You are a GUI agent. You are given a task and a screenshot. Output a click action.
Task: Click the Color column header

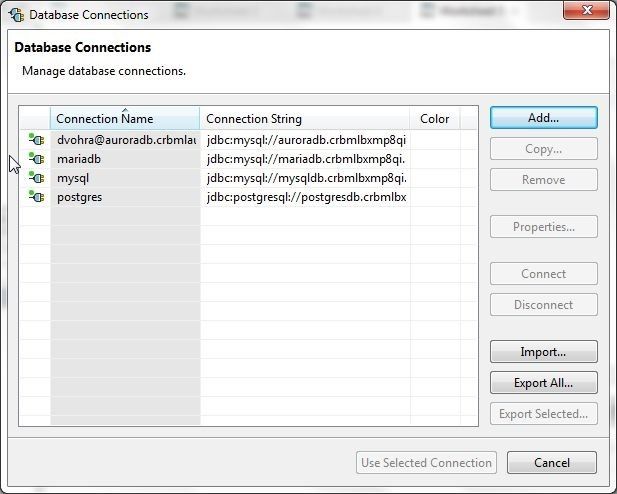point(434,118)
